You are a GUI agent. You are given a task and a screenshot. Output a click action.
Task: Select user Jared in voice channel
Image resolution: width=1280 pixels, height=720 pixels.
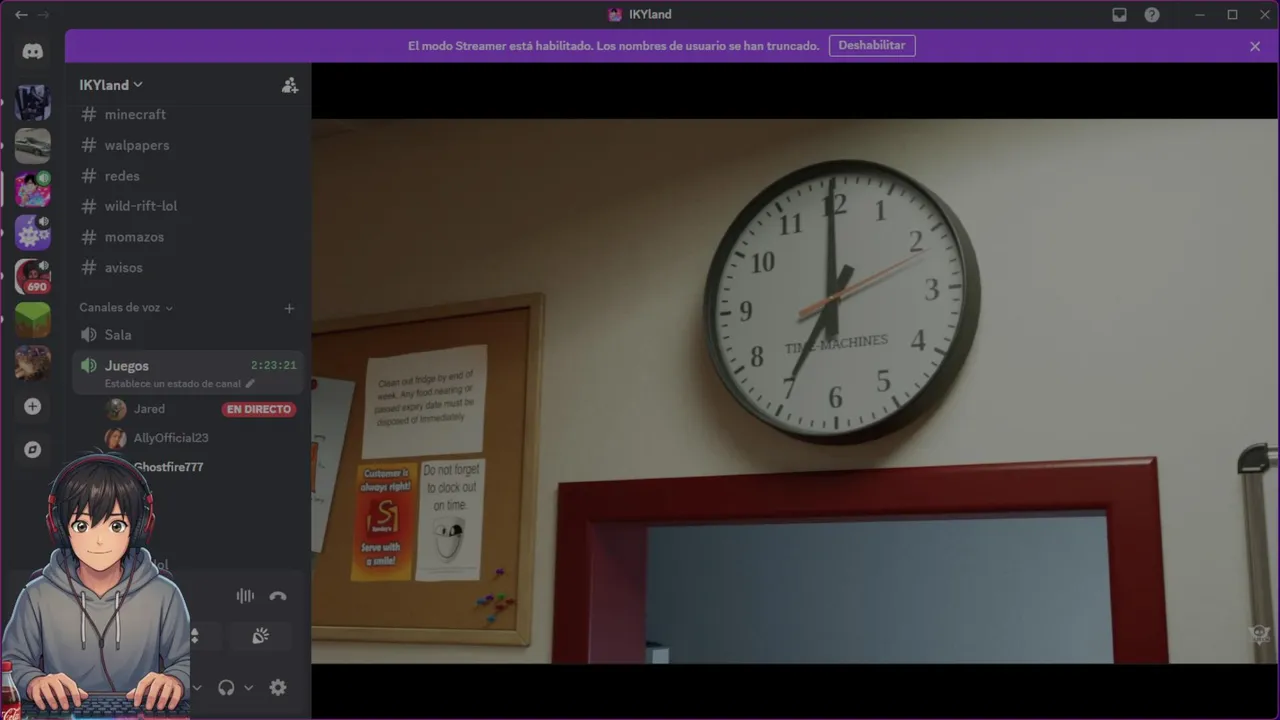tap(149, 409)
